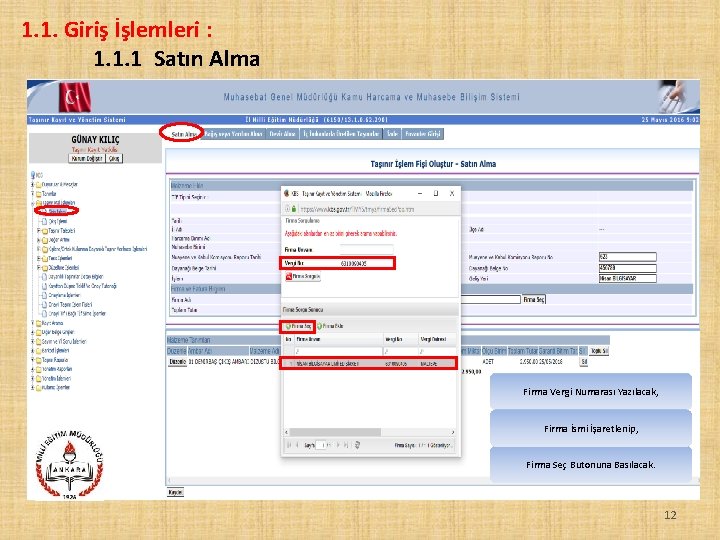Screen dimensions: 720x540
Task: Click the popup URL address bar
Action: [379, 209]
